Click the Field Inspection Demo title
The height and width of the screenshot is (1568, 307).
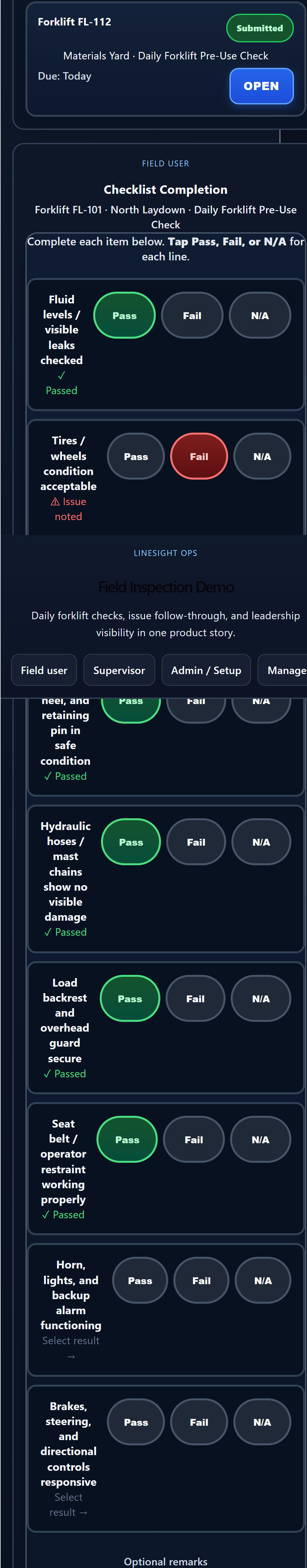165,586
